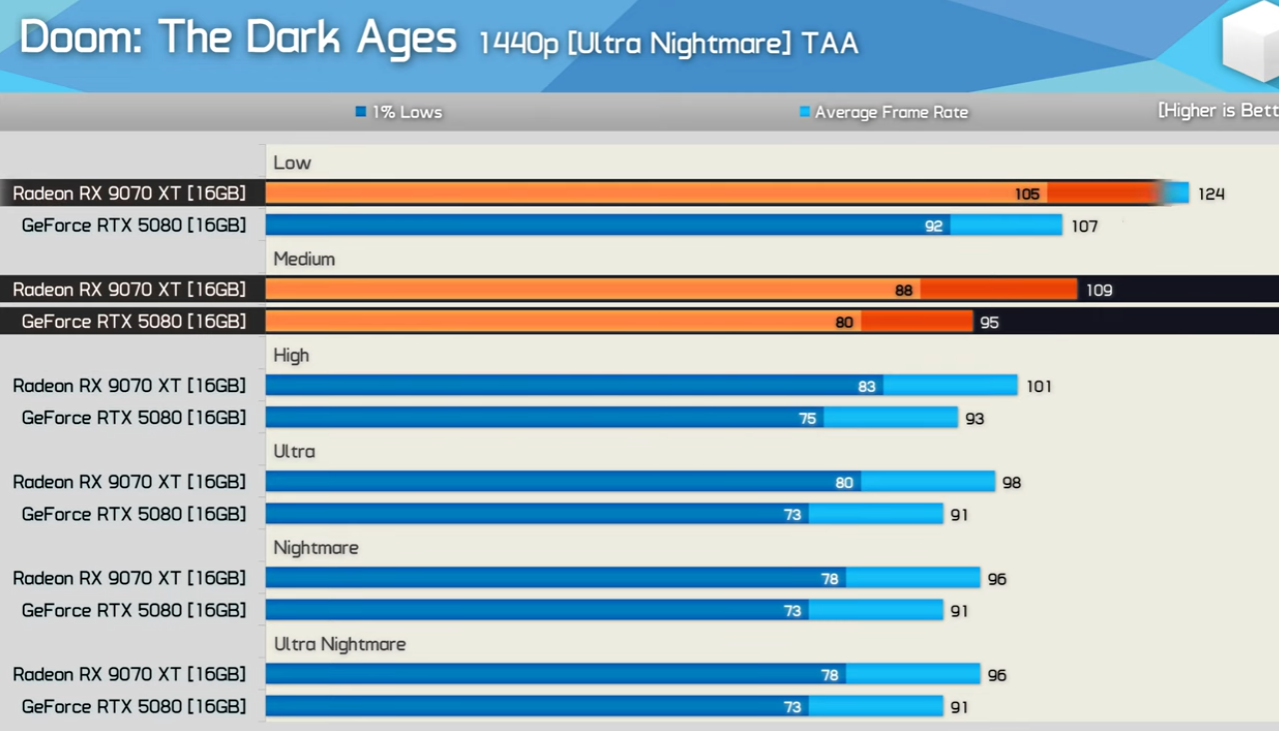Select the "Doom: The Dark Ages" title
Viewport: 1279px width, 731px height.
point(238,40)
